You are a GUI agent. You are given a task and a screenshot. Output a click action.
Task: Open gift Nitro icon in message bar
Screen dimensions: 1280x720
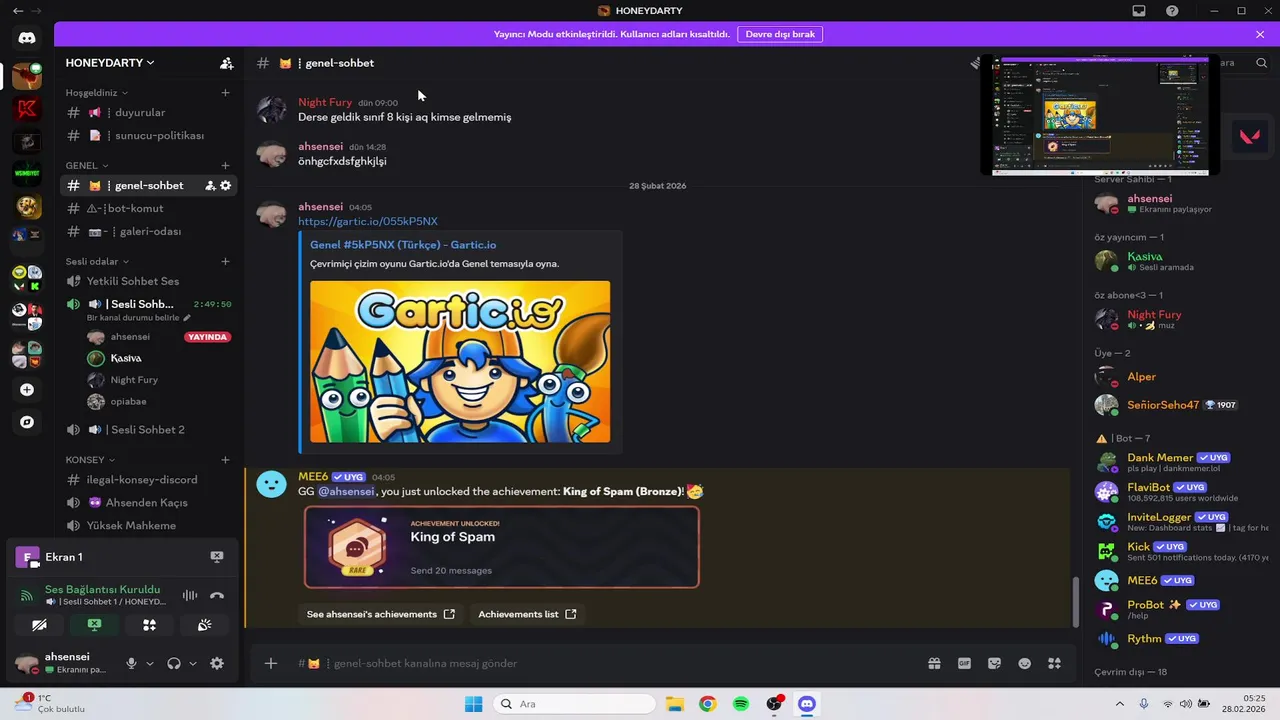(x=934, y=663)
